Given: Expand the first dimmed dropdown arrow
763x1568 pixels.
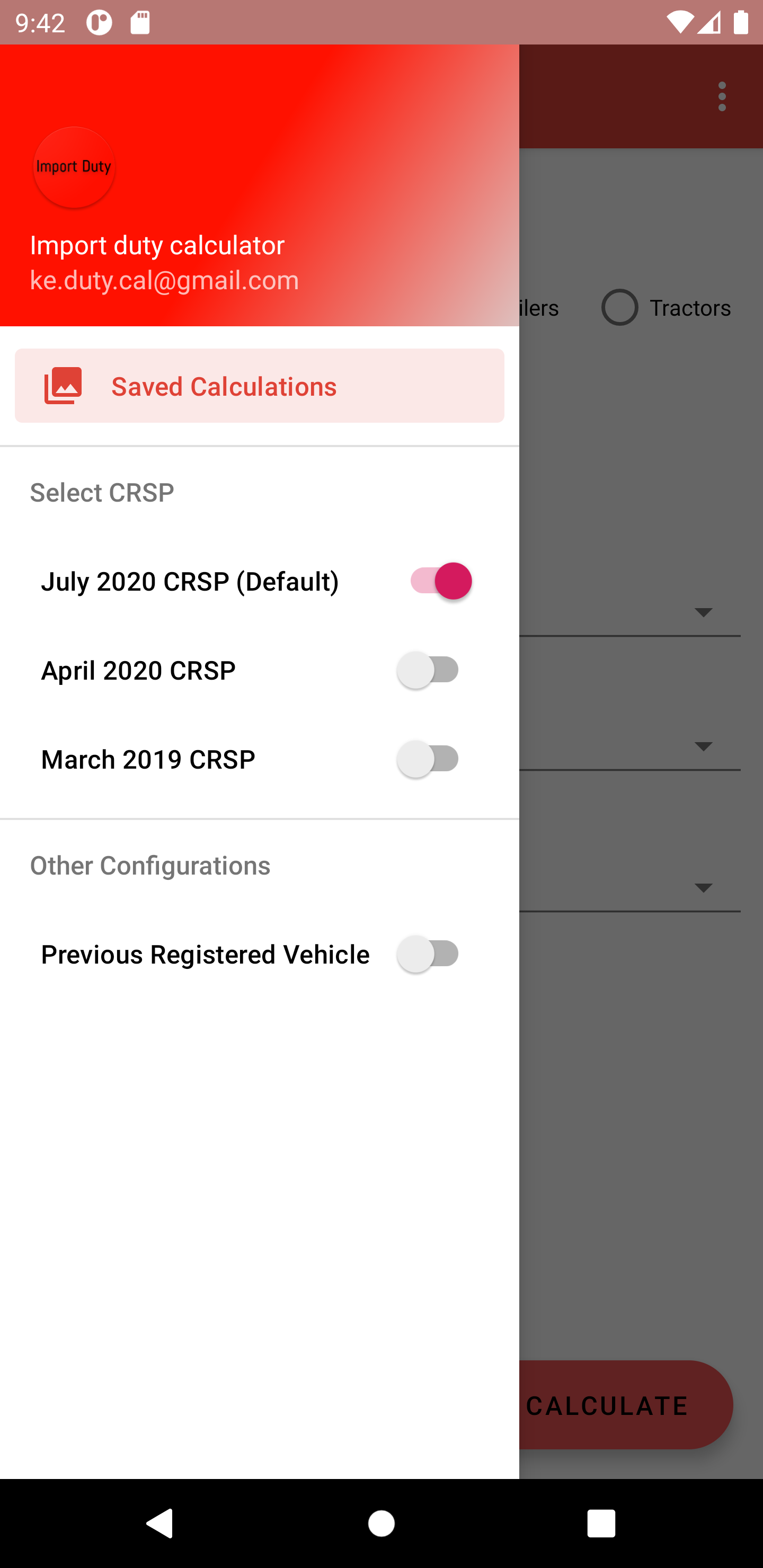Looking at the screenshot, I should point(703,612).
